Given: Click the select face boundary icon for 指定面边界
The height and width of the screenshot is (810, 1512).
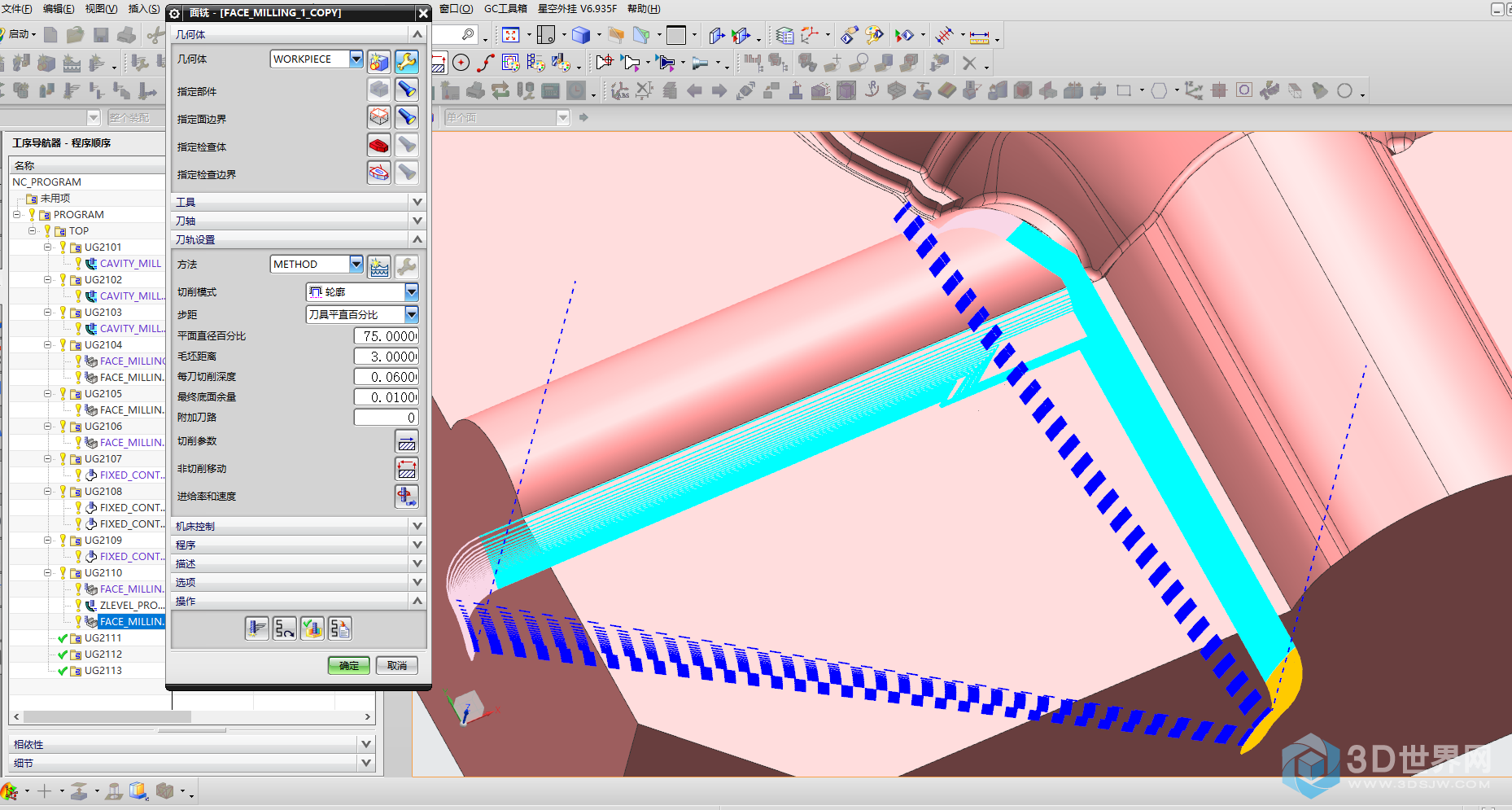Looking at the screenshot, I should (379, 117).
